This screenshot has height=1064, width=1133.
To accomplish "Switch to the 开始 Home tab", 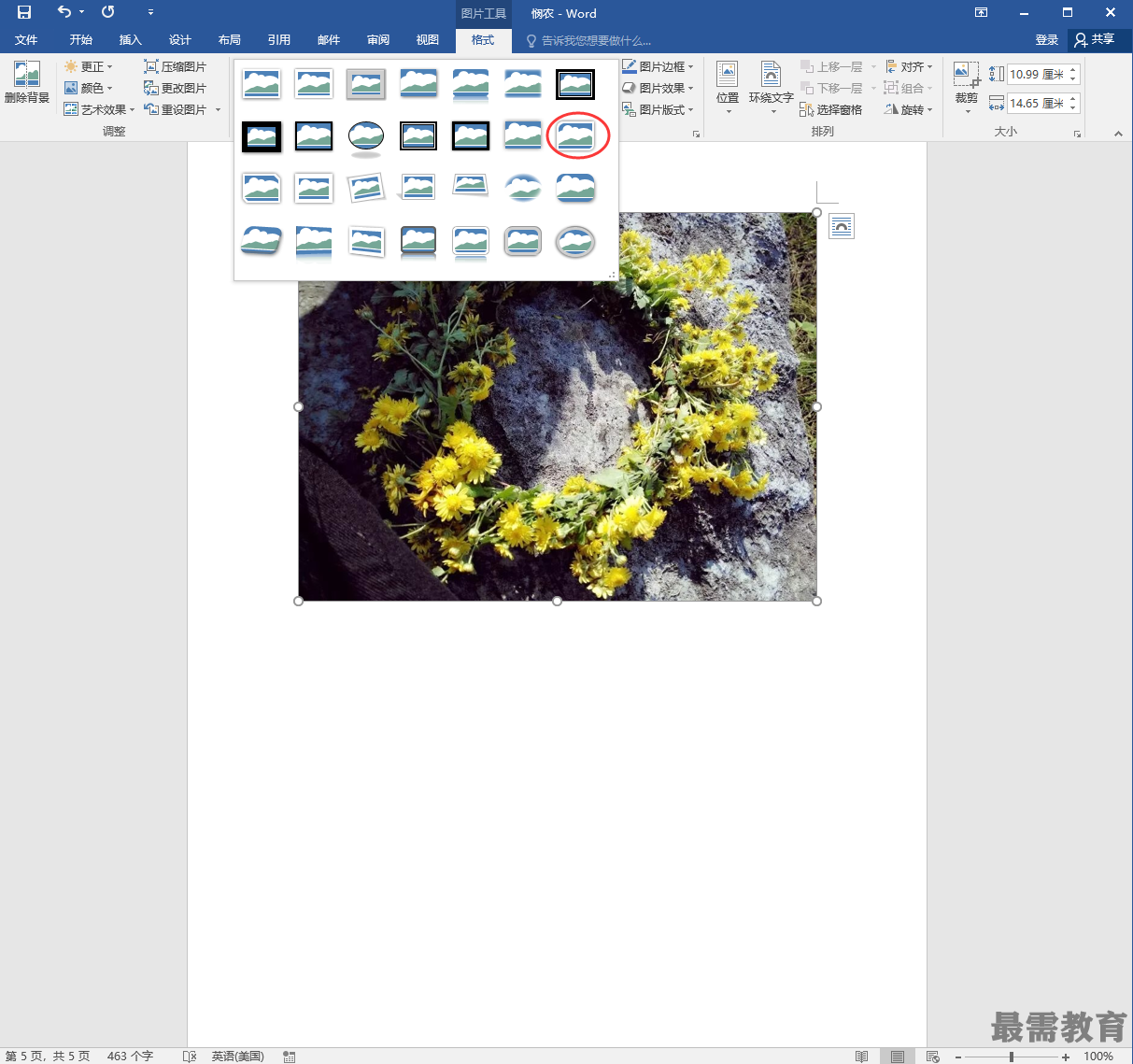I will [x=81, y=39].
